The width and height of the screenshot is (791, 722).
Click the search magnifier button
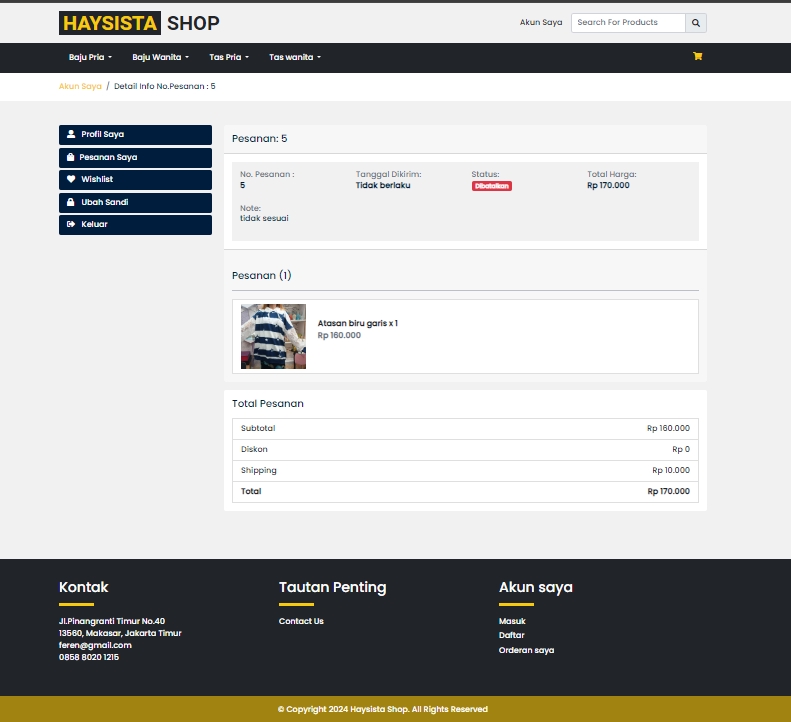point(696,23)
